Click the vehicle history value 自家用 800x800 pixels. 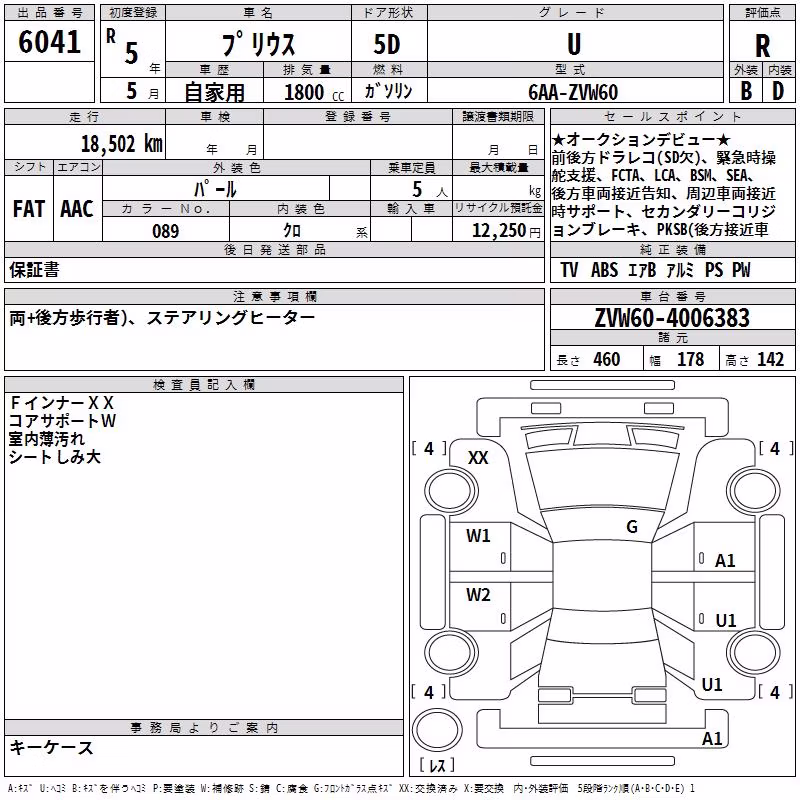tap(214, 92)
